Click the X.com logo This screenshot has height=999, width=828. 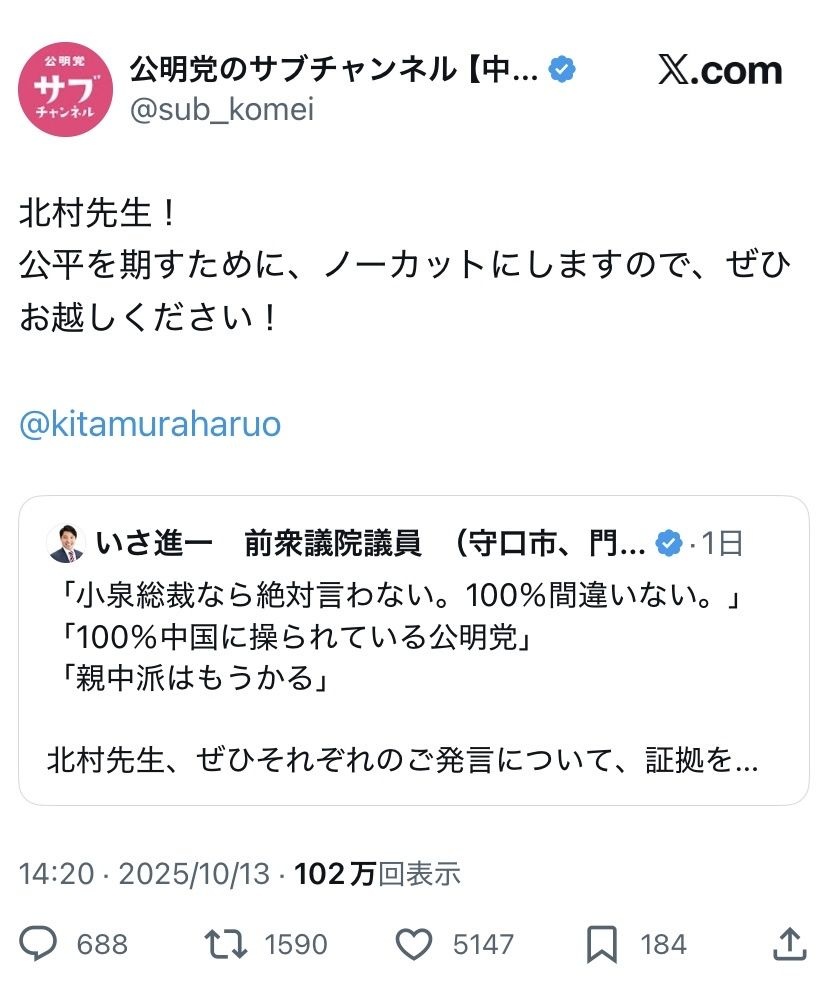coord(724,70)
